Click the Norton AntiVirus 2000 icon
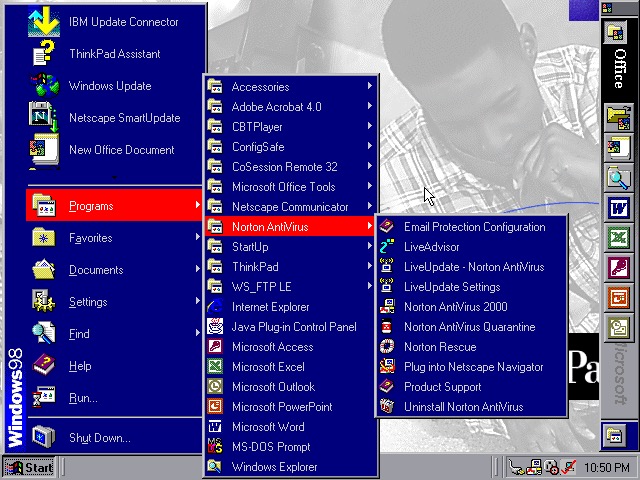640x480 pixels. point(387,307)
